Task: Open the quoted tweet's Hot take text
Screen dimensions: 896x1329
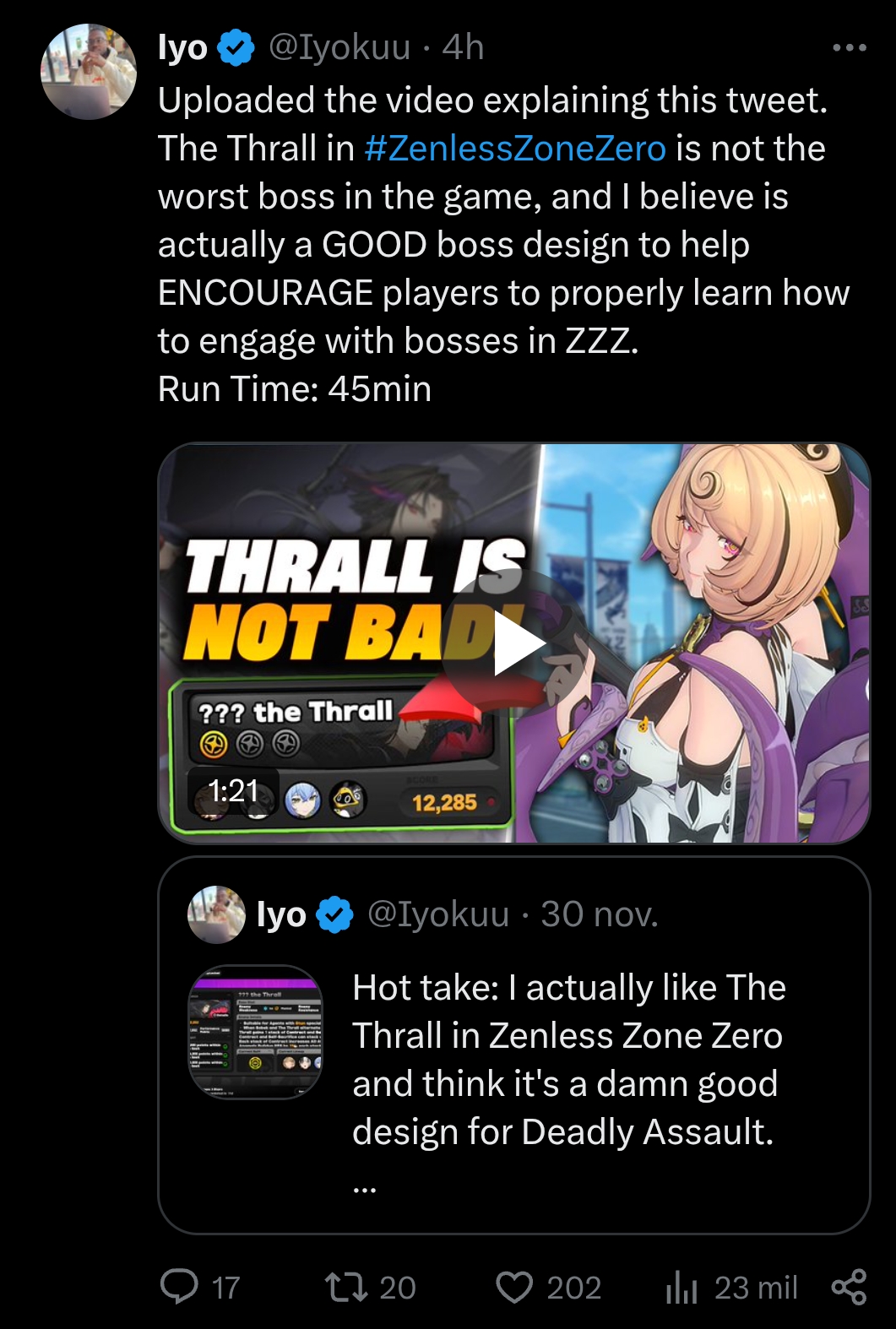Action: point(569,1060)
